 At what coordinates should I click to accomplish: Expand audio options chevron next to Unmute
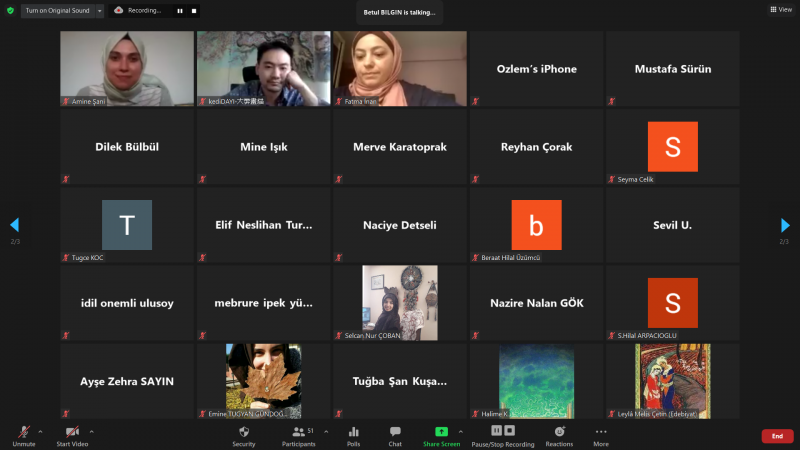[40, 432]
